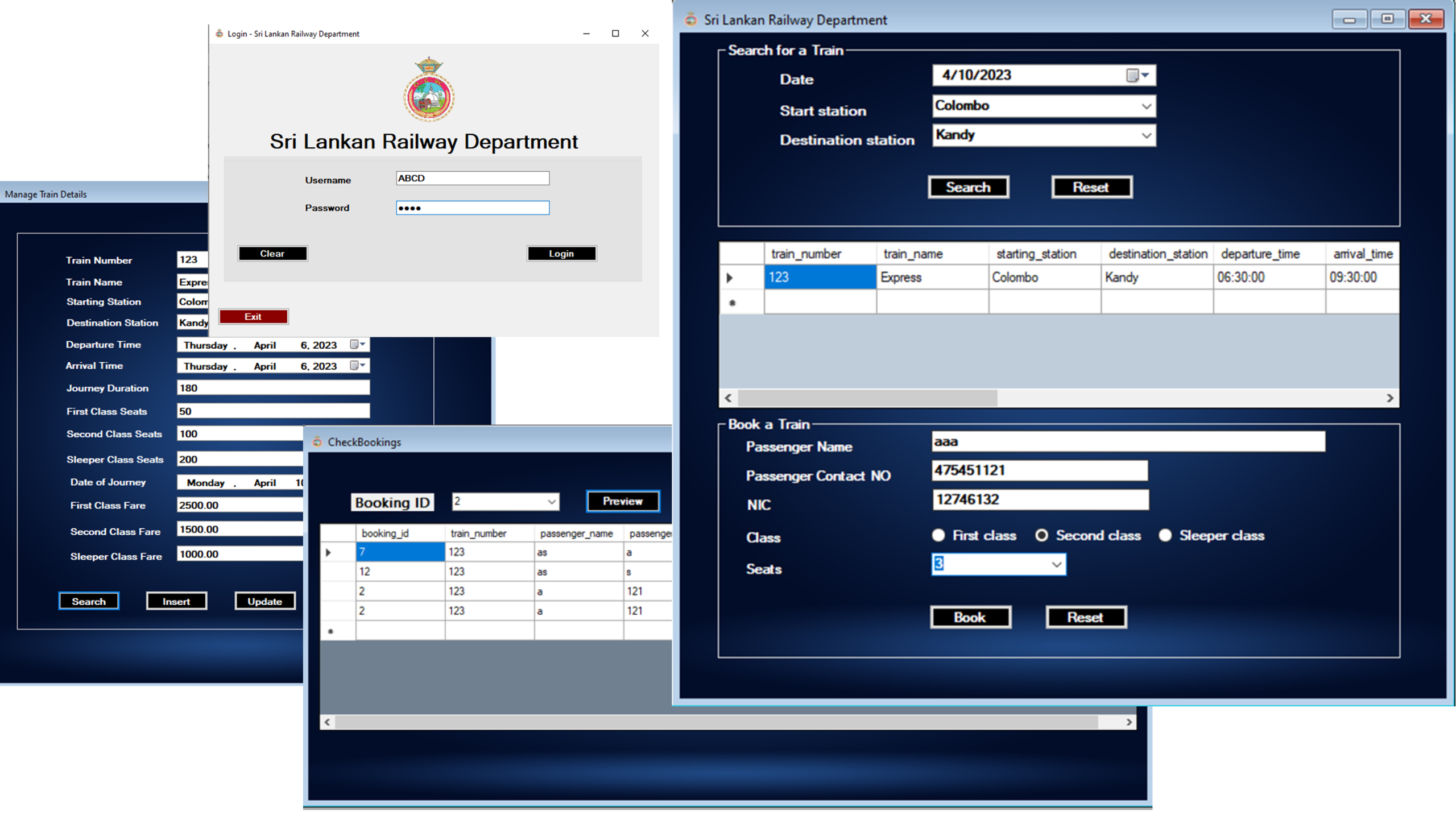Click the Clear button on the Login form
Screen dimensions: 1456x819
click(272, 253)
